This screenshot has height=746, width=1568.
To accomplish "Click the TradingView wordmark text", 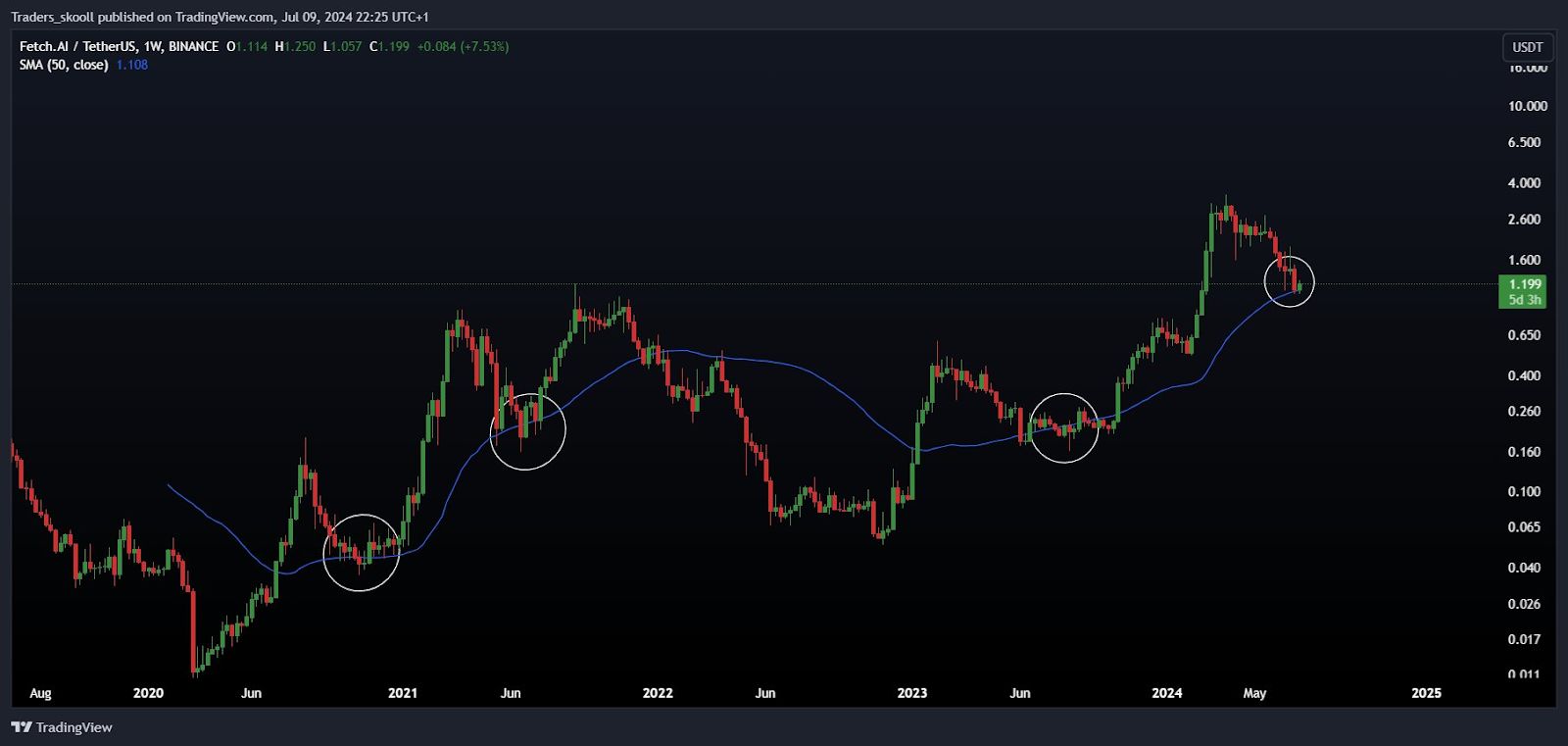I will (74, 727).
